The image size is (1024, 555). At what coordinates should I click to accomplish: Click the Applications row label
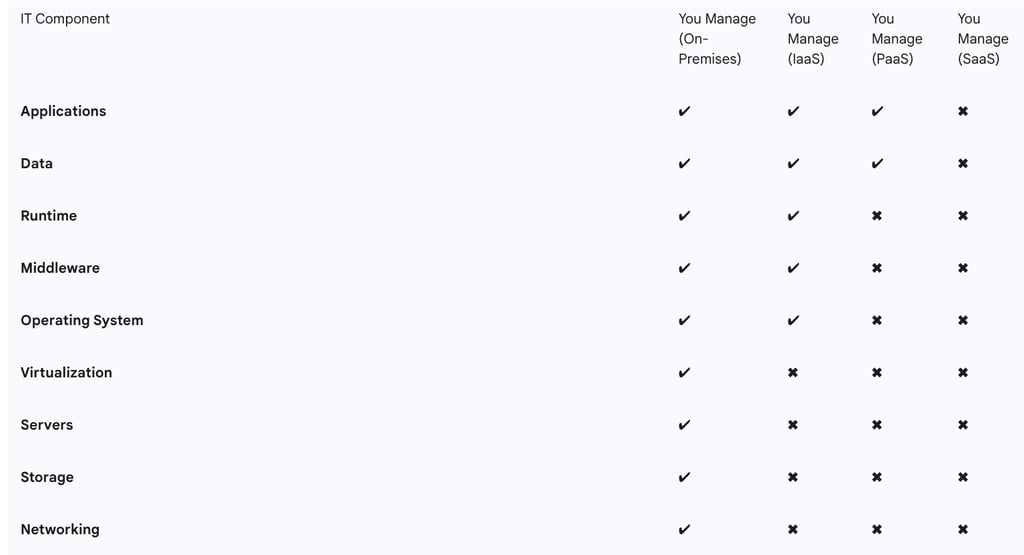pyautogui.click(x=63, y=111)
